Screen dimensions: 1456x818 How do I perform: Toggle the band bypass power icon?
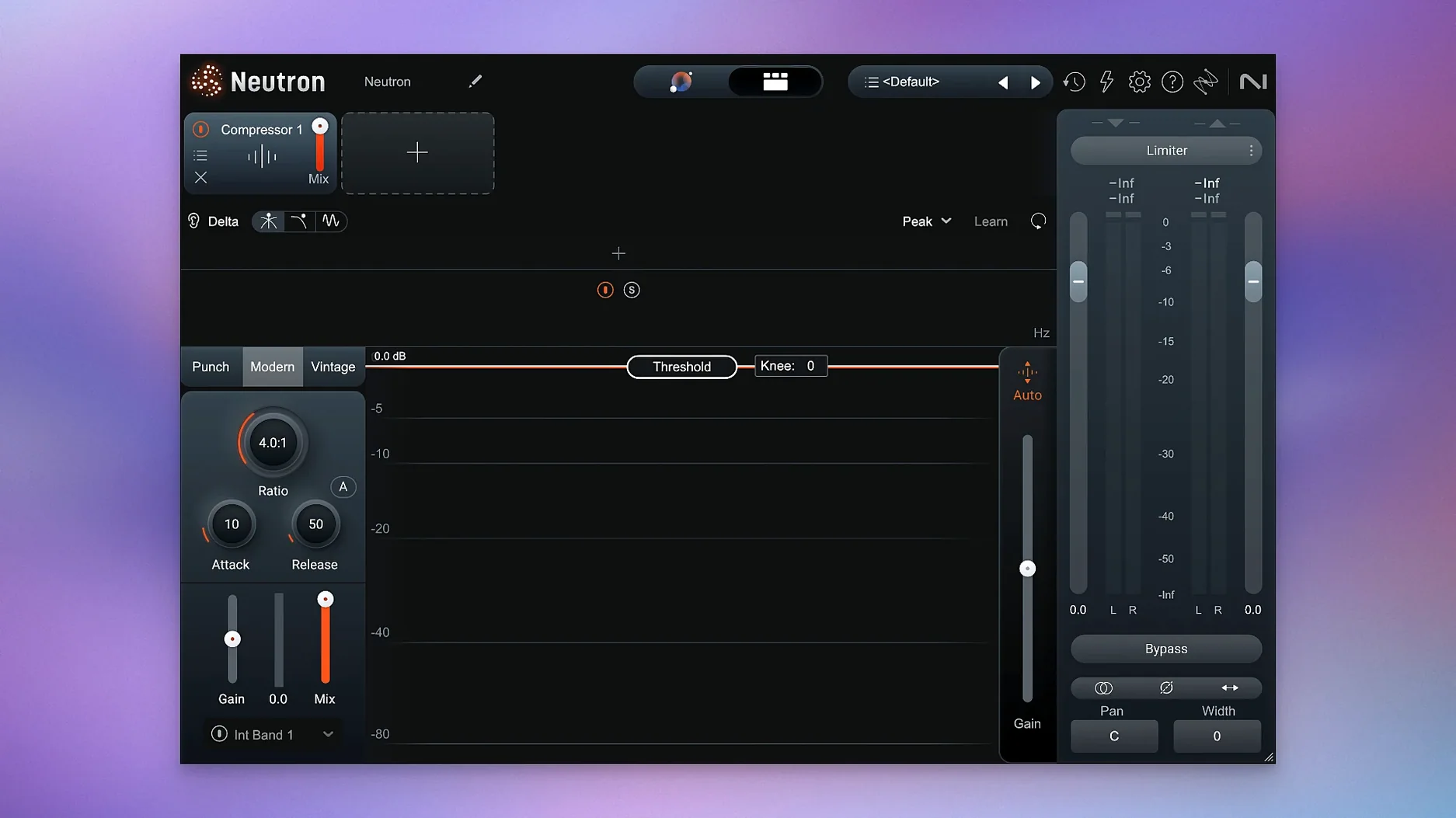point(605,290)
